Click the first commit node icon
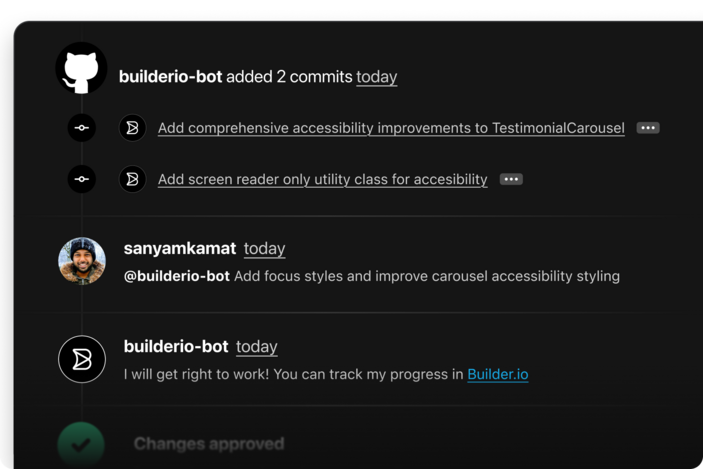Image resolution: width=703 pixels, height=469 pixels. (82, 128)
